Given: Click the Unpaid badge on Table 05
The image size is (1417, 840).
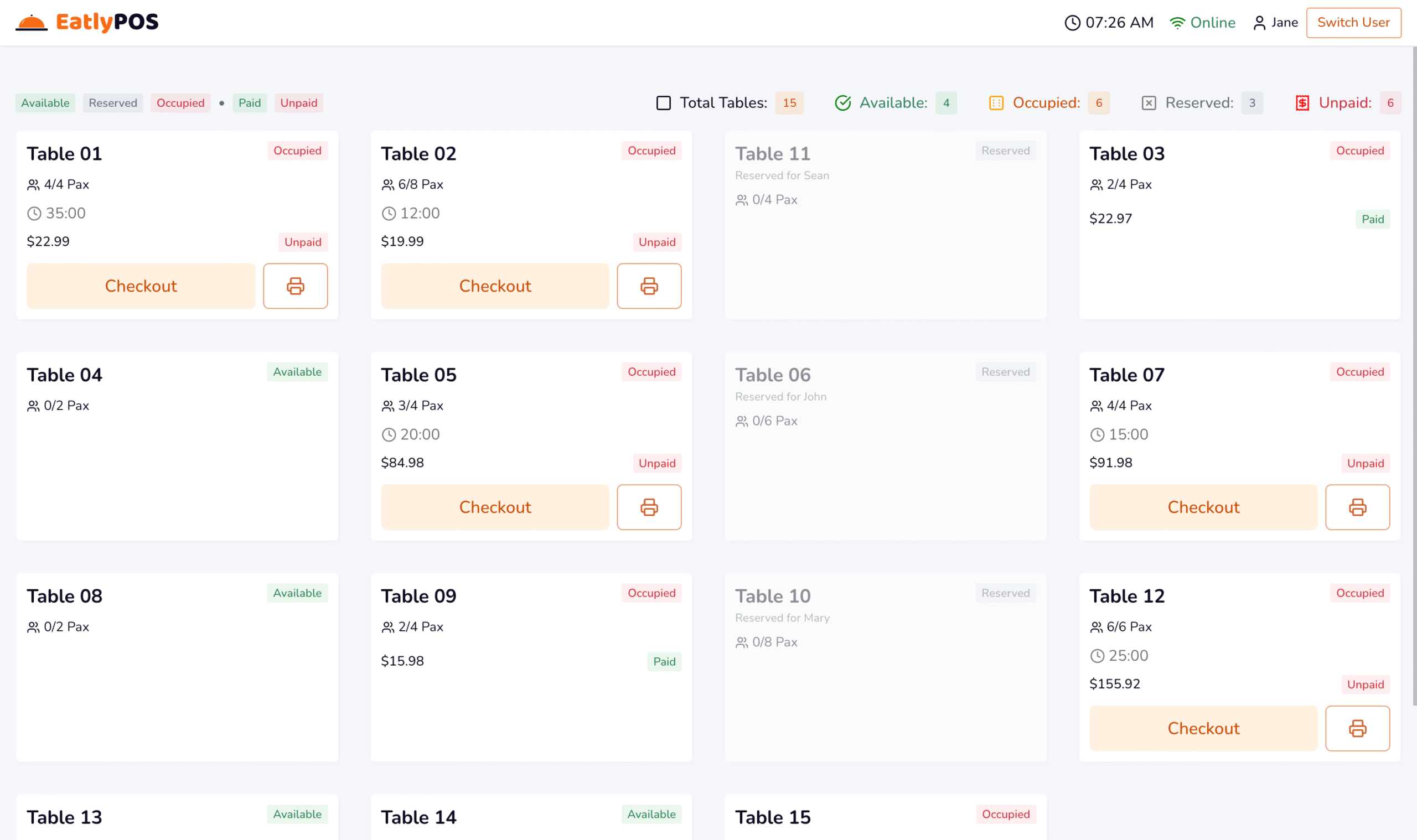Looking at the screenshot, I should pos(656,464).
